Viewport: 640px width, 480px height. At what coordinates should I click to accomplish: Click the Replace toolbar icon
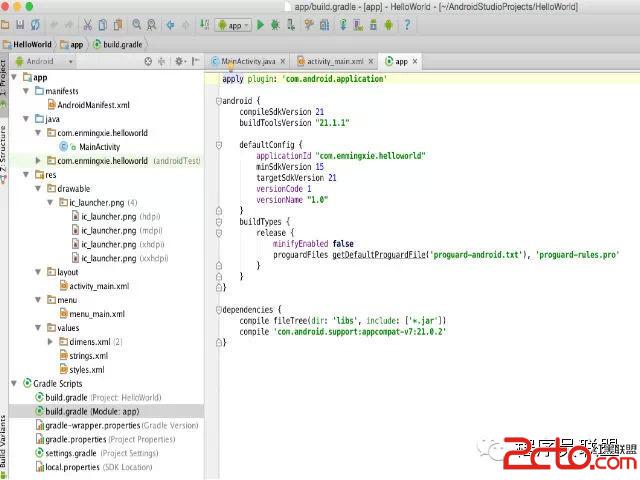(x=151, y=25)
